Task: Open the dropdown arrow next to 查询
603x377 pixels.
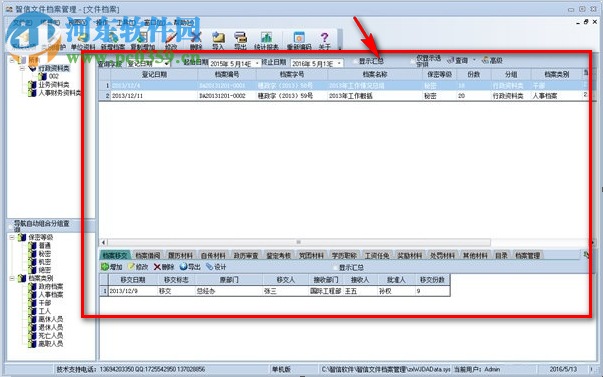Action: click(x=474, y=60)
